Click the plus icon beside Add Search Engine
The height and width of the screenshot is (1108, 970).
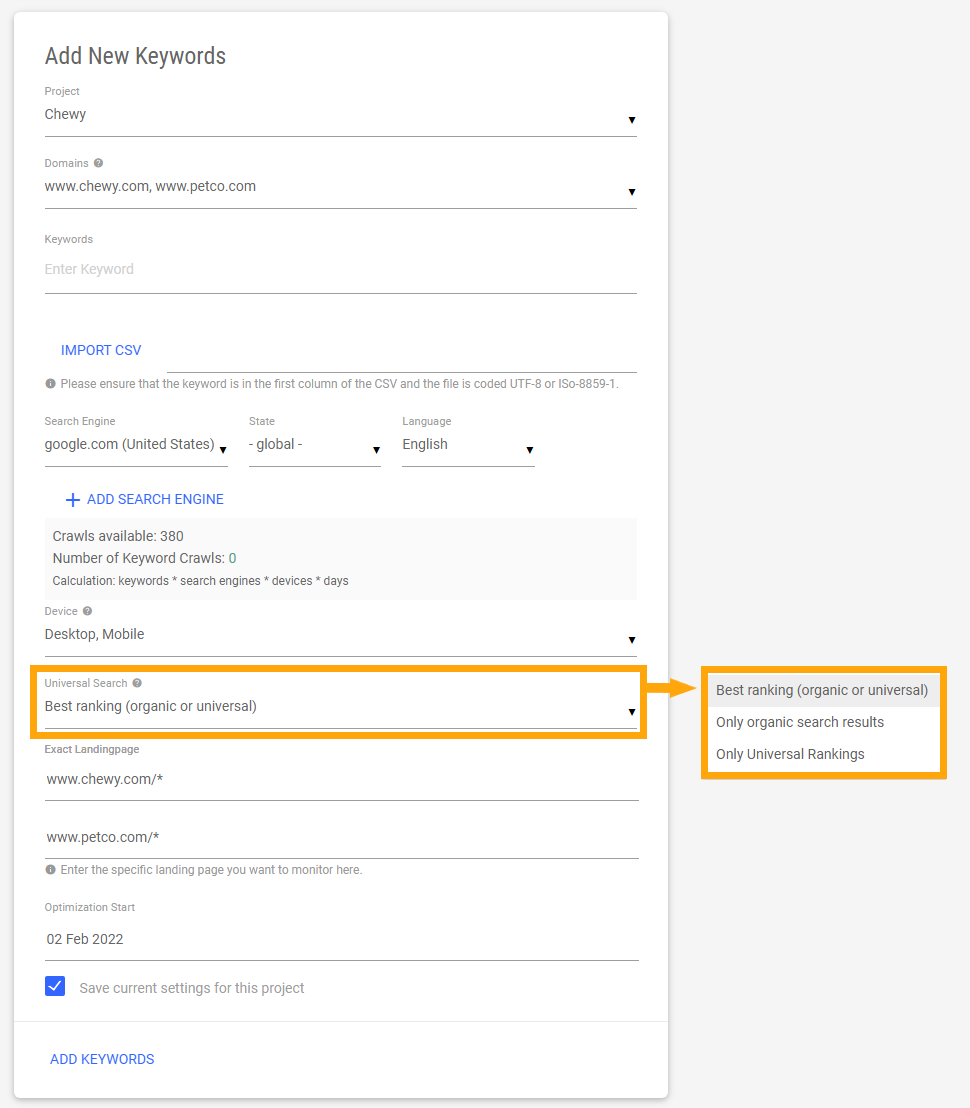click(x=72, y=500)
